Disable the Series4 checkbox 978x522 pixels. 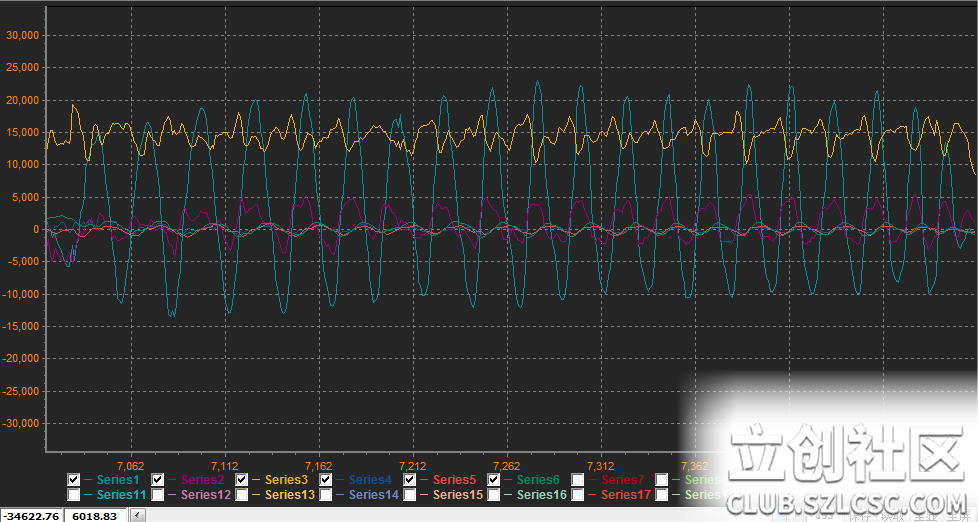[x=326, y=480]
